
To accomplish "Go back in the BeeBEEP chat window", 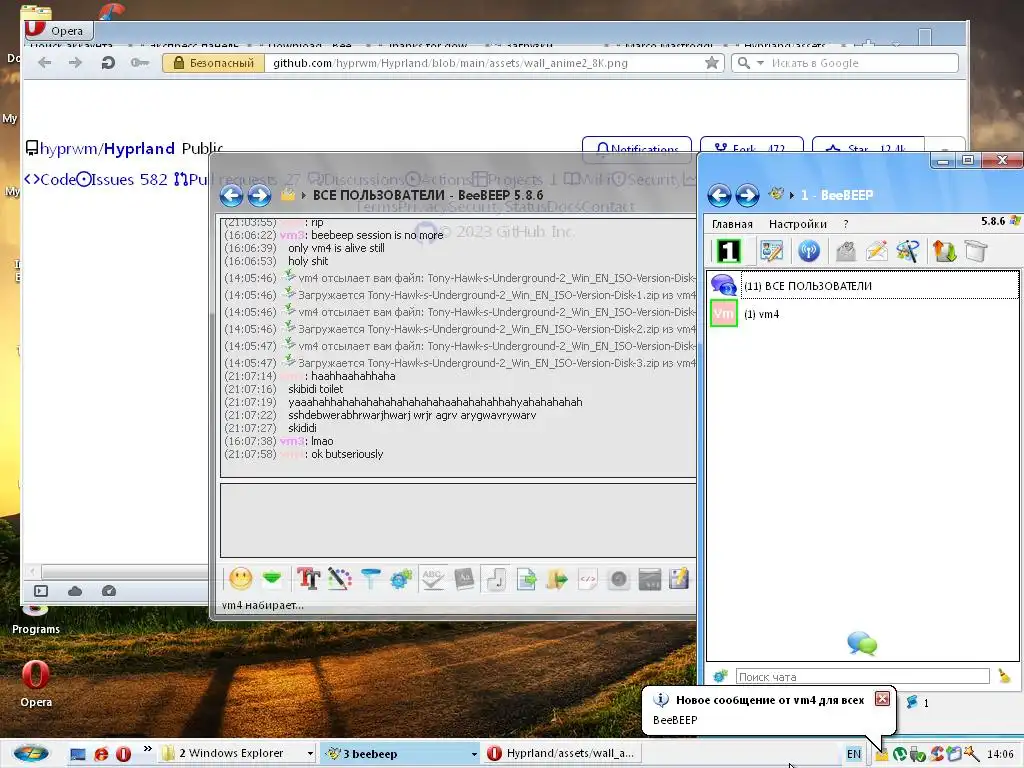I will (x=231, y=195).
